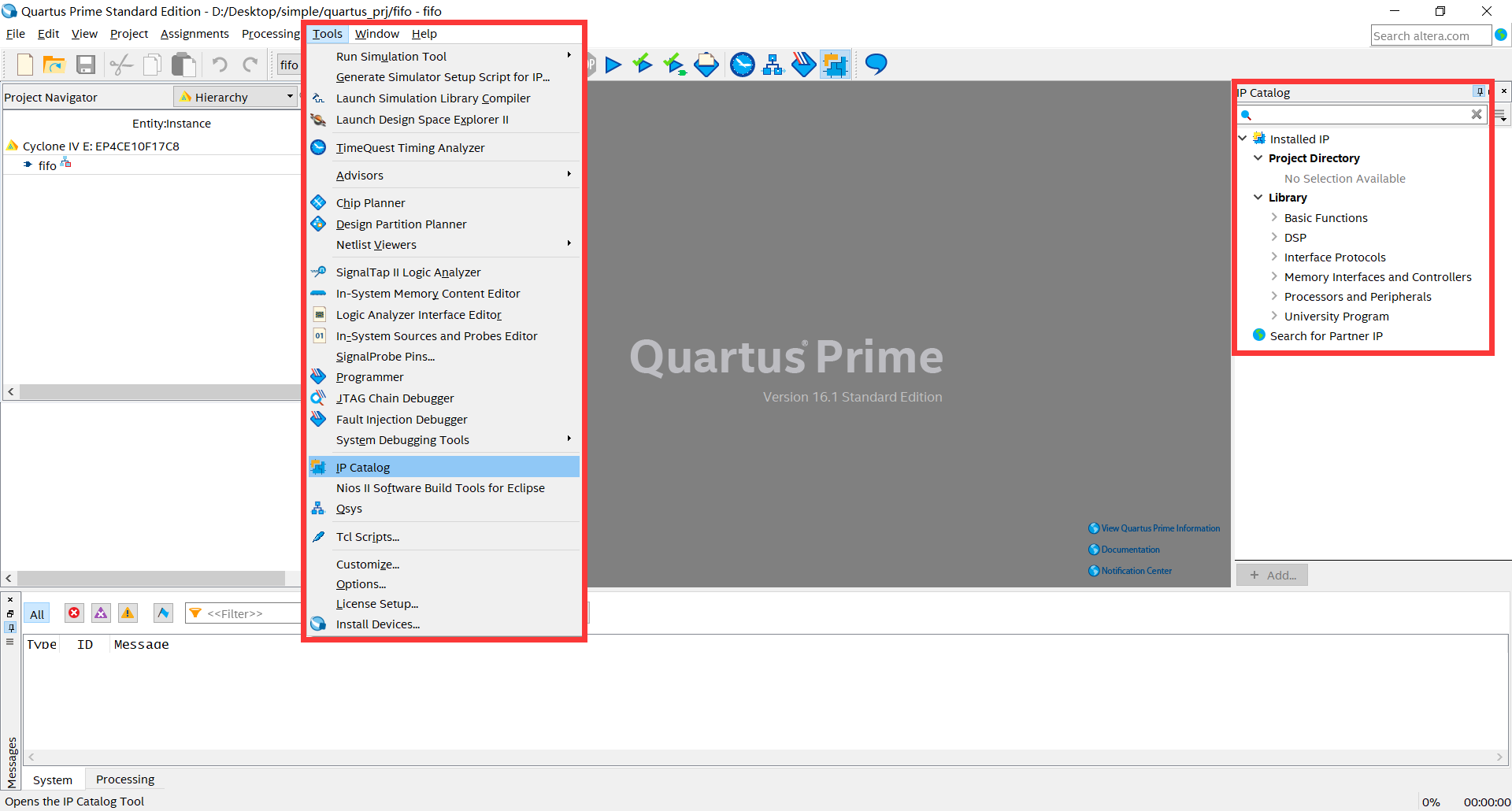The image size is (1512, 811).
Task: Show errors using the red error filter icon
Action: [74, 613]
